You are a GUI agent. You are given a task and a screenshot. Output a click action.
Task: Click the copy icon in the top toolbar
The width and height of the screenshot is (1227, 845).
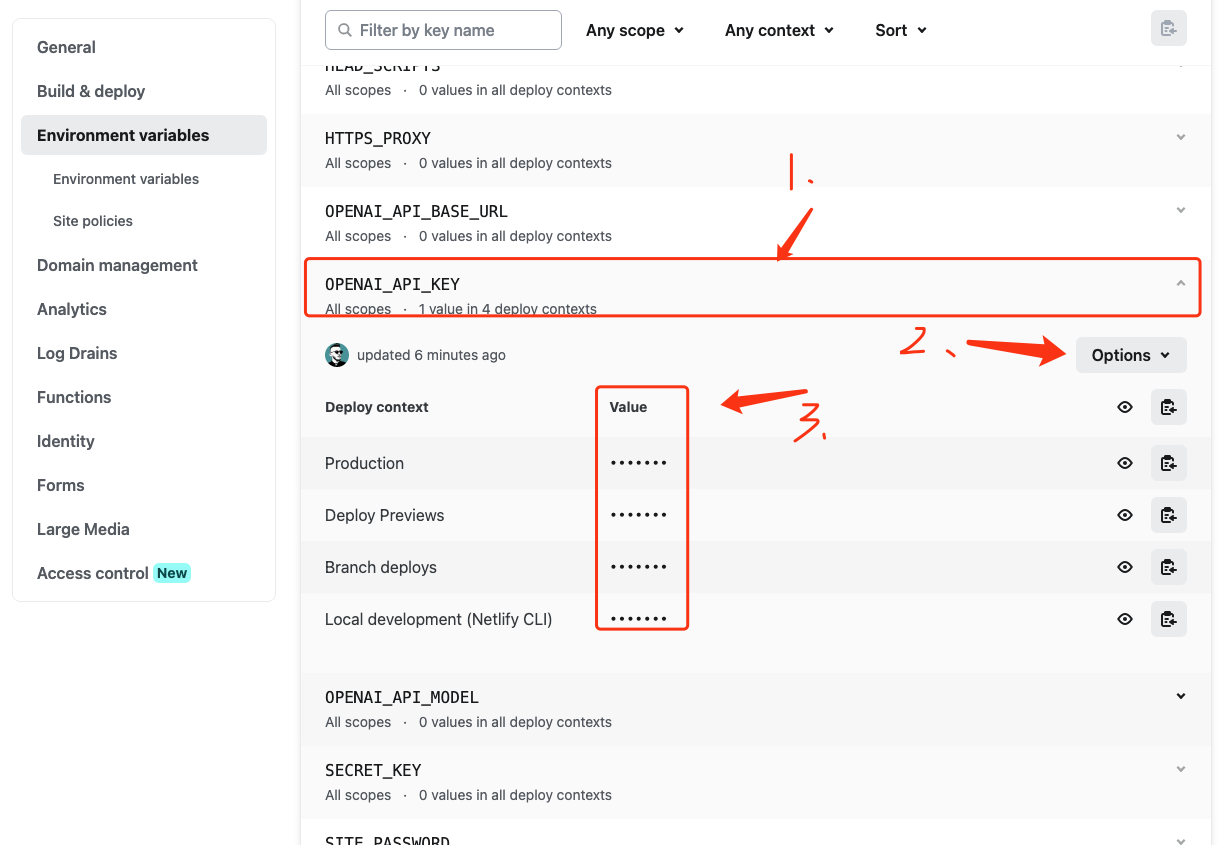tap(1169, 28)
